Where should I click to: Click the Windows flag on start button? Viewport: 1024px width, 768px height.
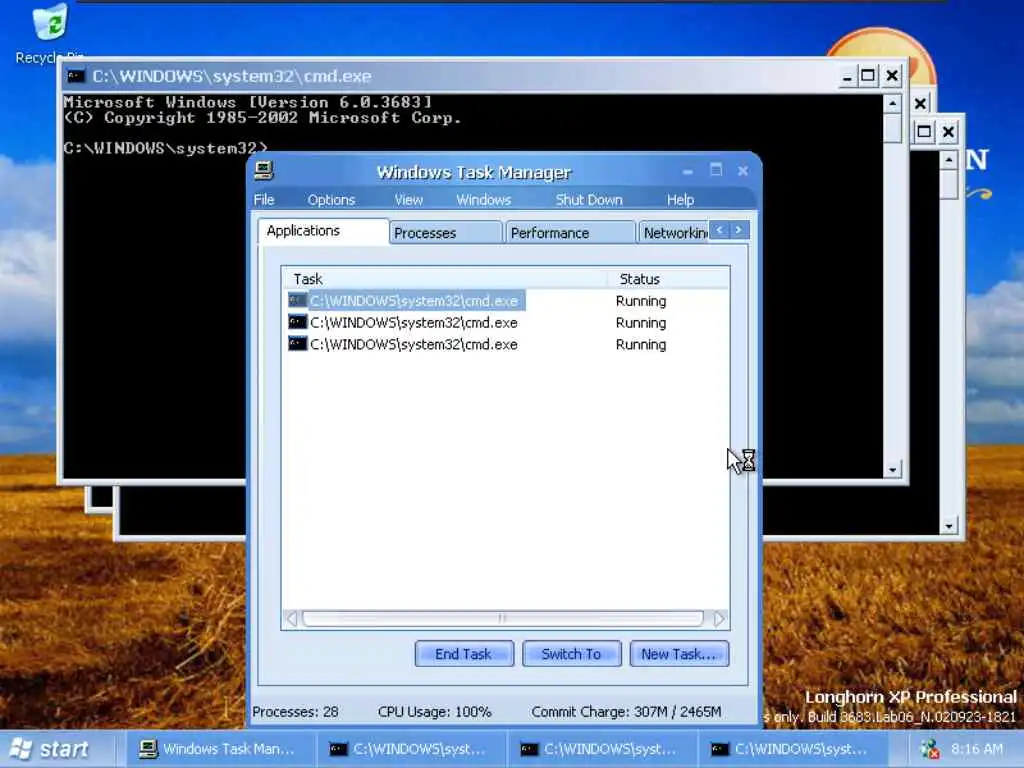coord(21,749)
